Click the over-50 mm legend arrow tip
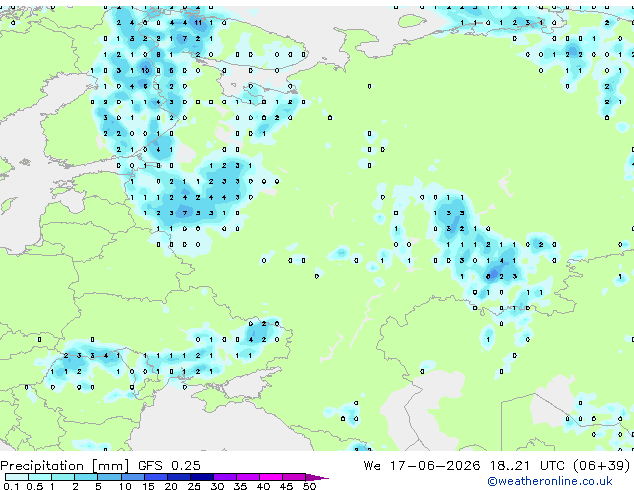Image resolution: width=634 pixels, height=490 pixels. pos(317,477)
